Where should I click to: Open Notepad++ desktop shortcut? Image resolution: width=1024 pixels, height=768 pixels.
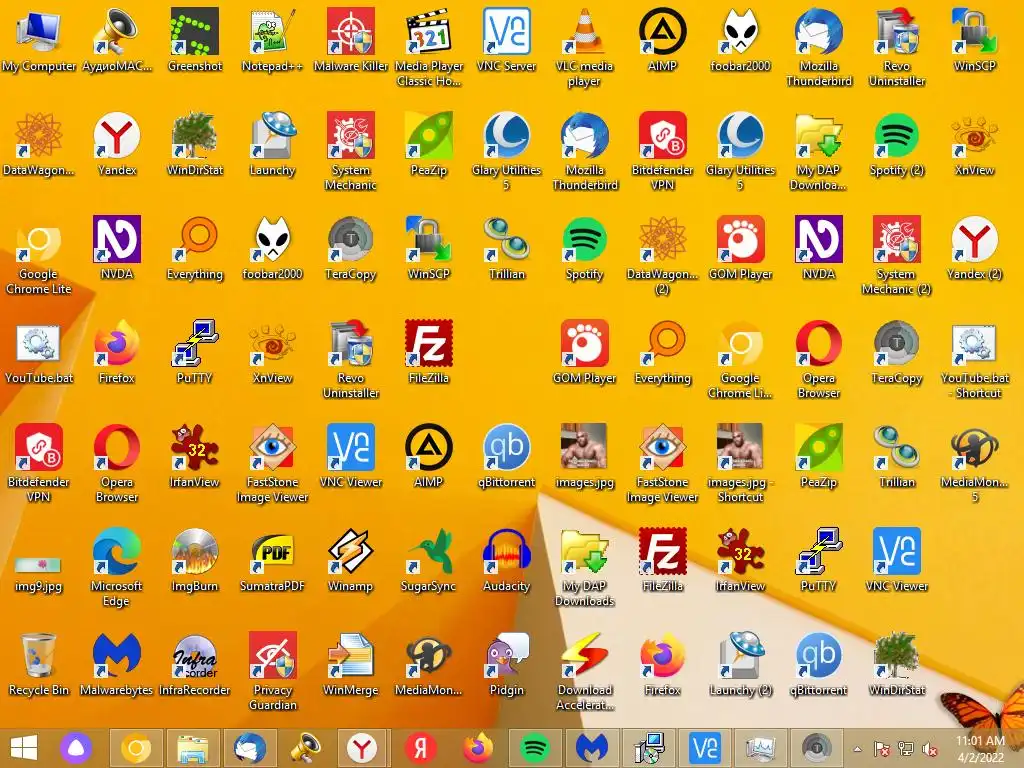[272, 40]
